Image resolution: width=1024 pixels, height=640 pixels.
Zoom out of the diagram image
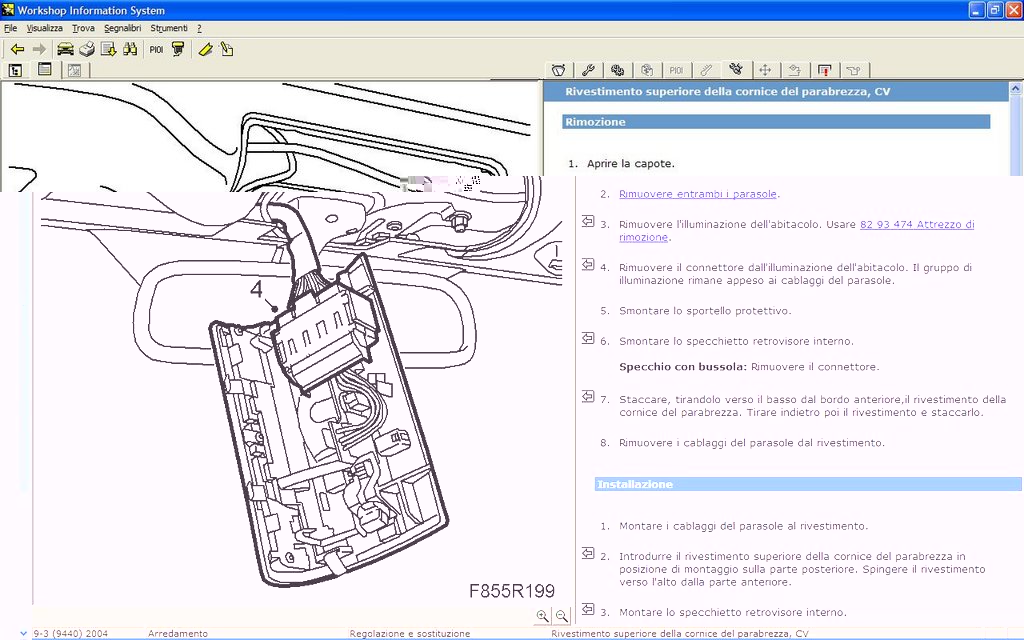tap(561, 616)
